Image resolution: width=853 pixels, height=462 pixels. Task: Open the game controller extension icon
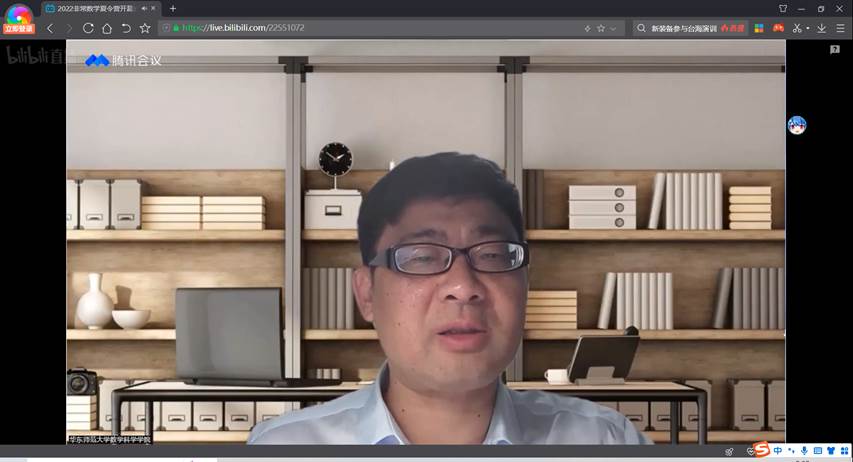[778, 28]
